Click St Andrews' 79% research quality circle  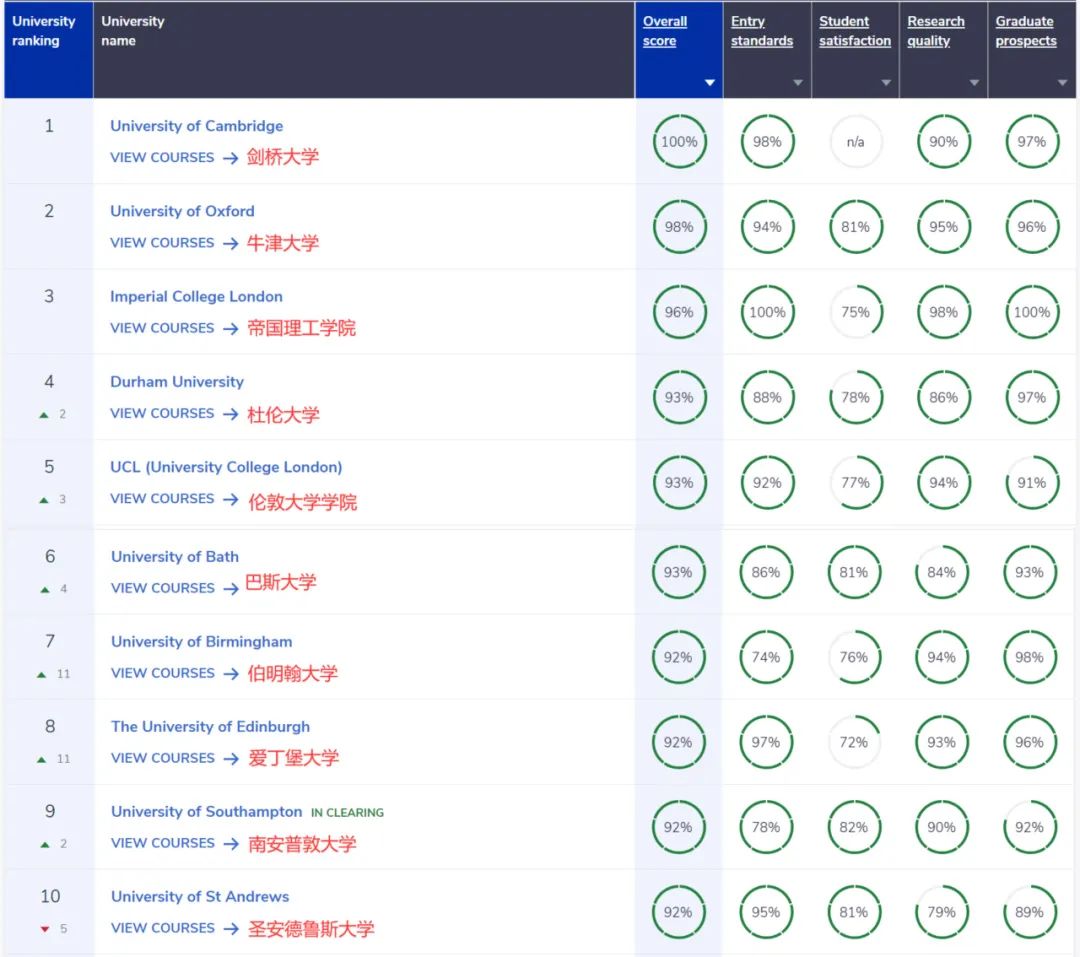pyautogui.click(x=942, y=913)
